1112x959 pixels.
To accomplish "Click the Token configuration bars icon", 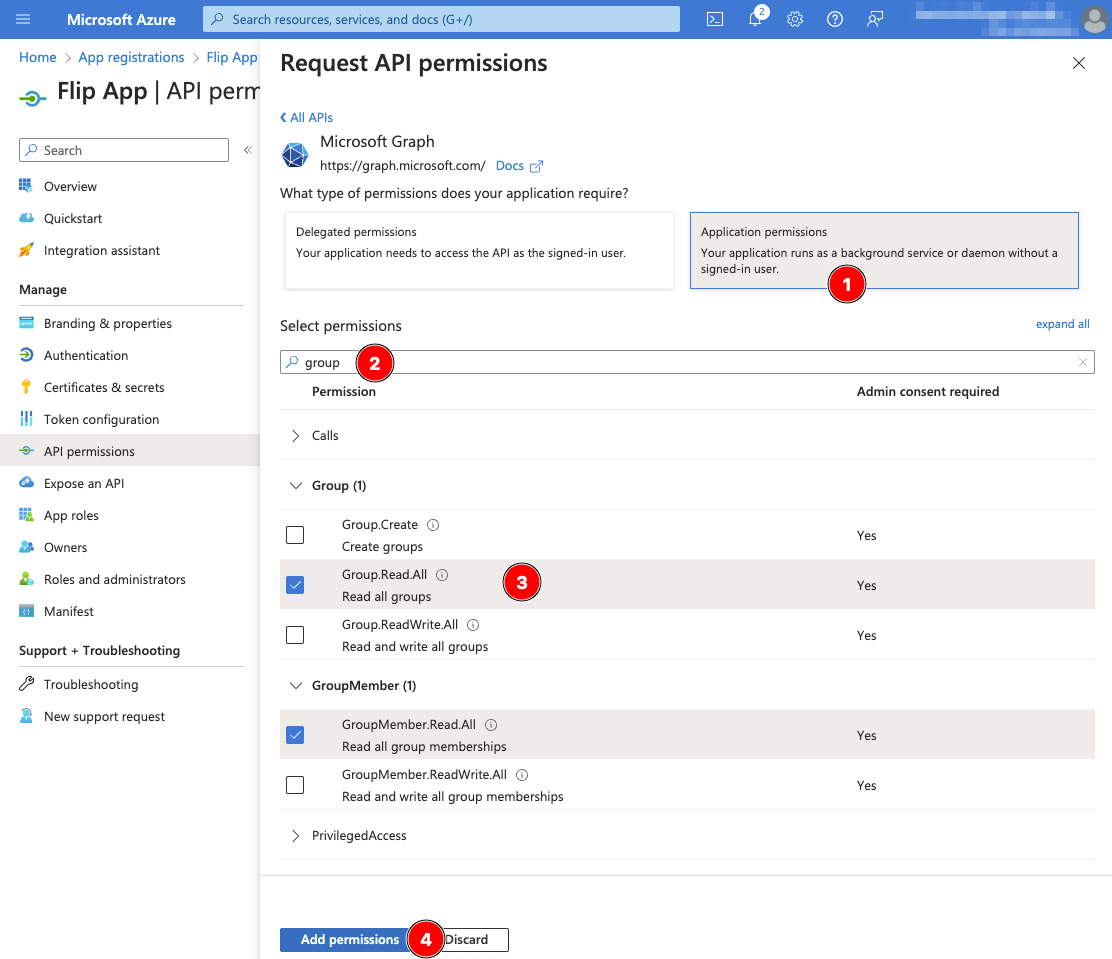I will tap(26, 418).
